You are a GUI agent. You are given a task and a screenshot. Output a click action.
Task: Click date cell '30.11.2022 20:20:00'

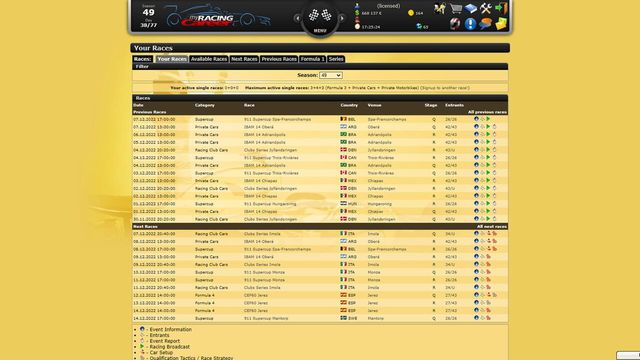tap(154, 219)
